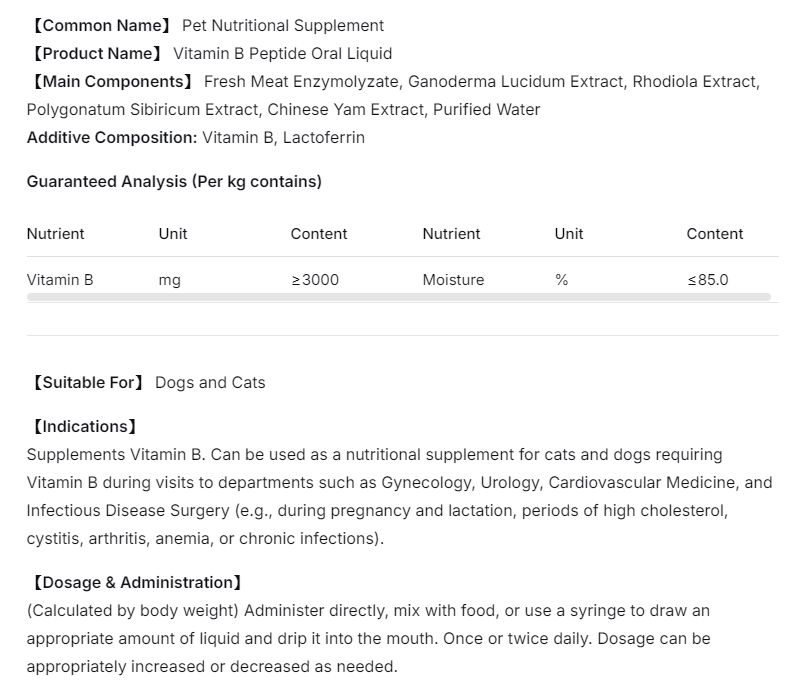Select the Vitamin B Peptide Oral Liquid text
This screenshot has width=797, height=687.
pyautogui.click(x=283, y=54)
